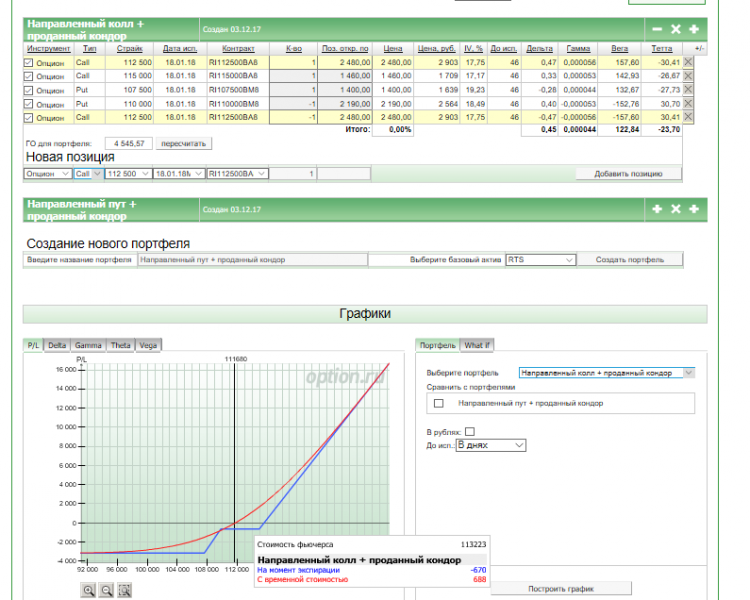The image size is (750, 600).
Task: Zoom out on the P/L chart
Action: click(x=107, y=590)
